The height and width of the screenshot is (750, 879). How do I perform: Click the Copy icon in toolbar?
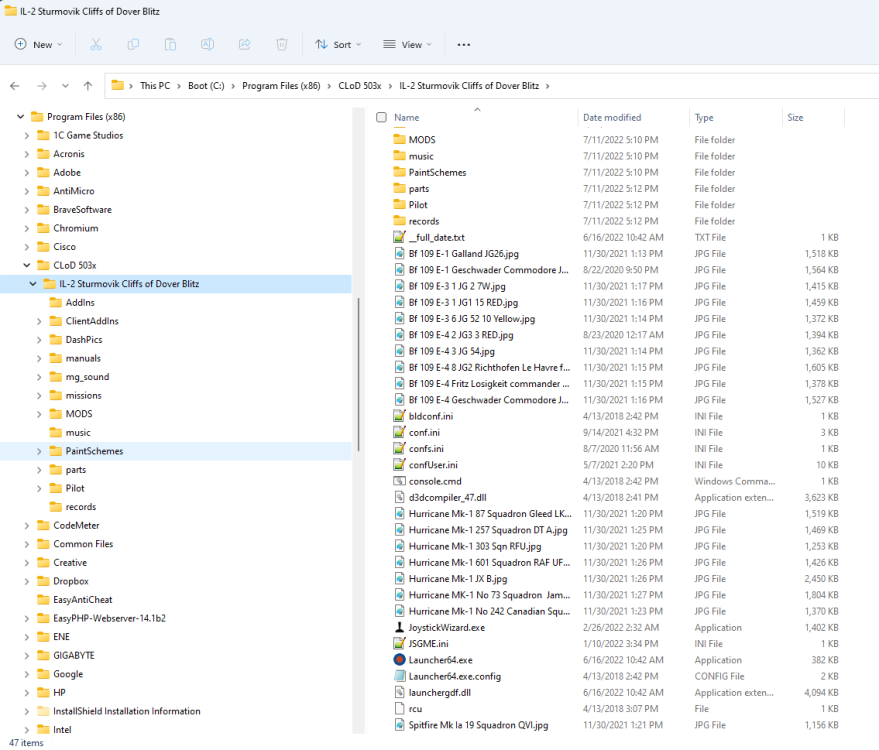(133, 44)
